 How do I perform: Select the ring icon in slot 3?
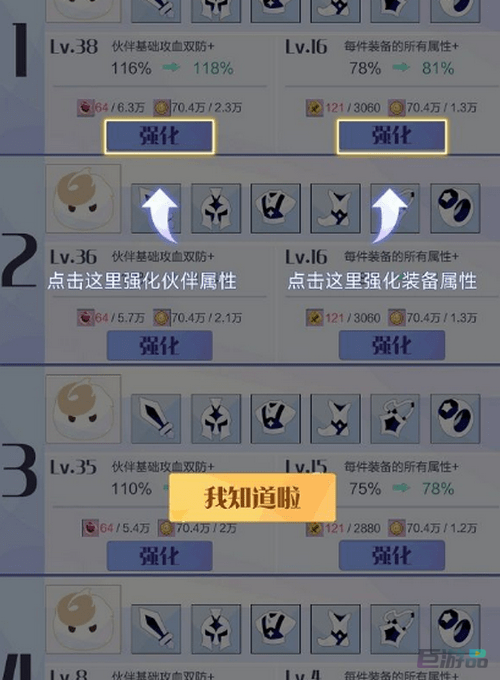click(x=455, y=418)
